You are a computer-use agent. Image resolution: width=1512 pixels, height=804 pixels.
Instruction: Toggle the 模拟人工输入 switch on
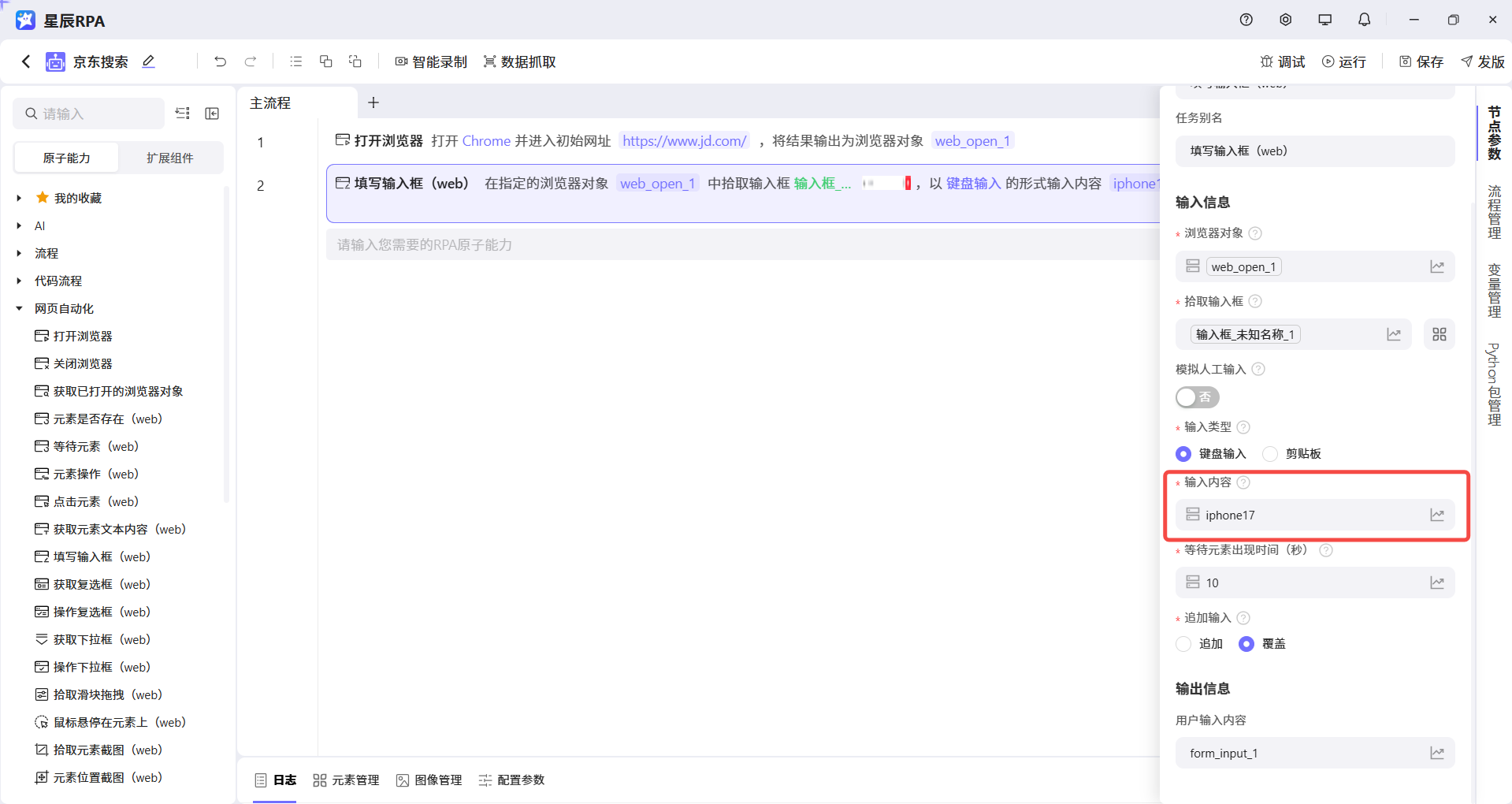coord(1197,397)
